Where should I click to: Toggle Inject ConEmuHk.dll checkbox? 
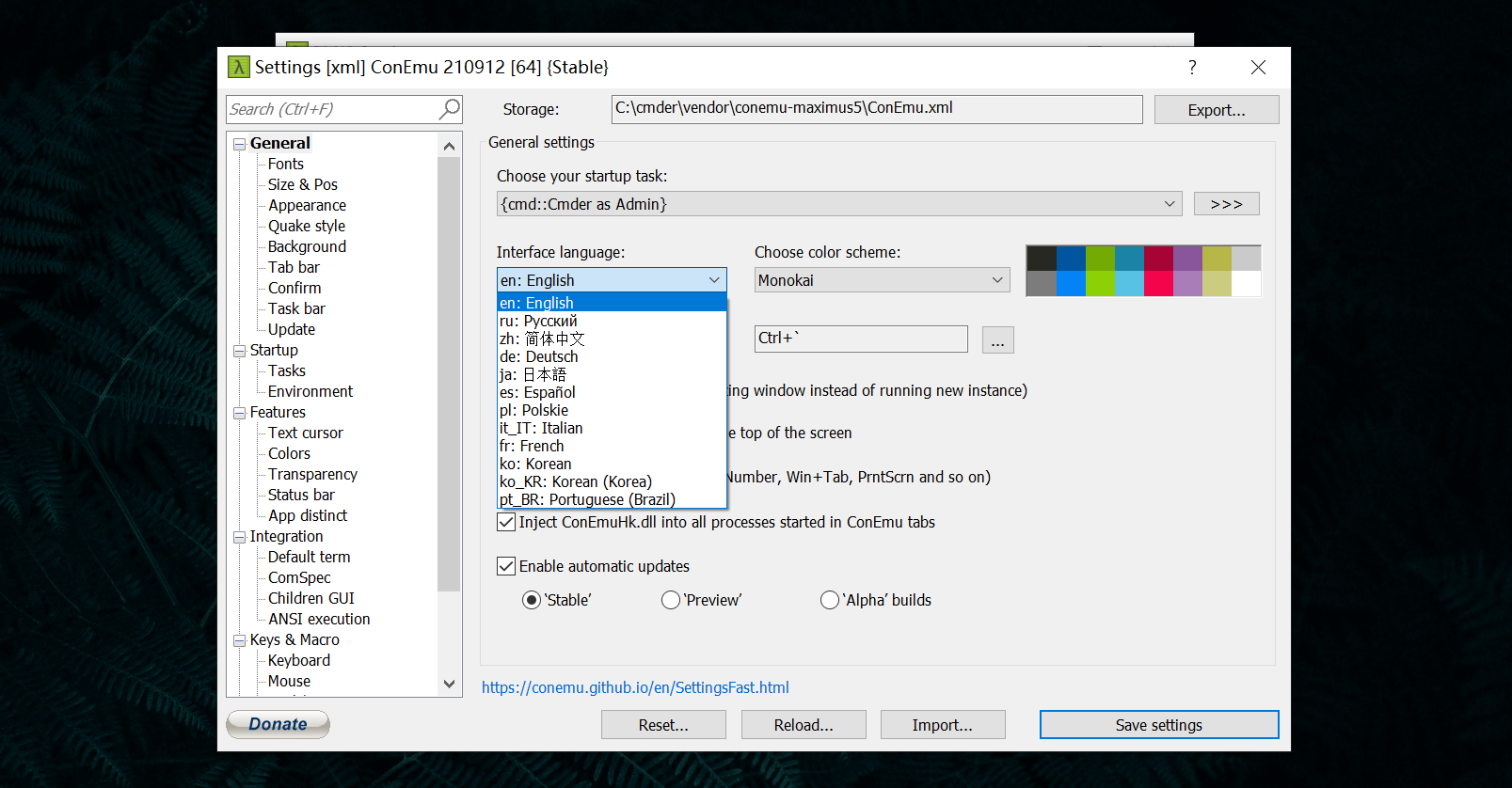point(506,522)
